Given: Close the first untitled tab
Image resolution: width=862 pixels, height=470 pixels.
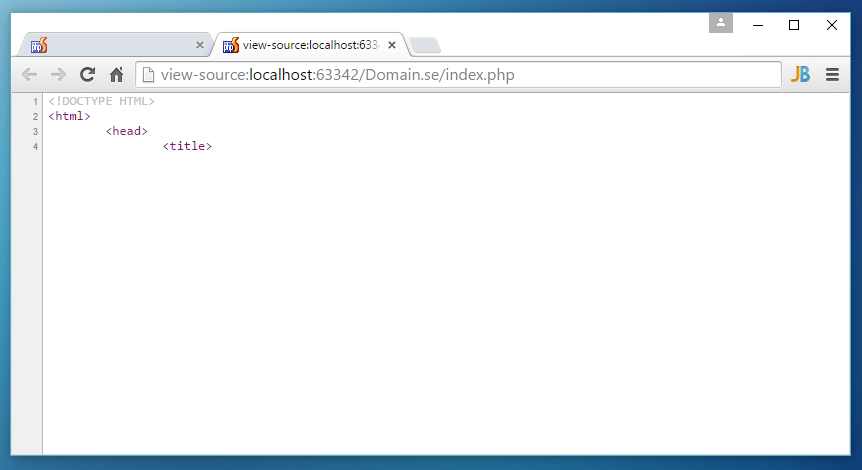Looking at the screenshot, I should pyautogui.click(x=199, y=45).
